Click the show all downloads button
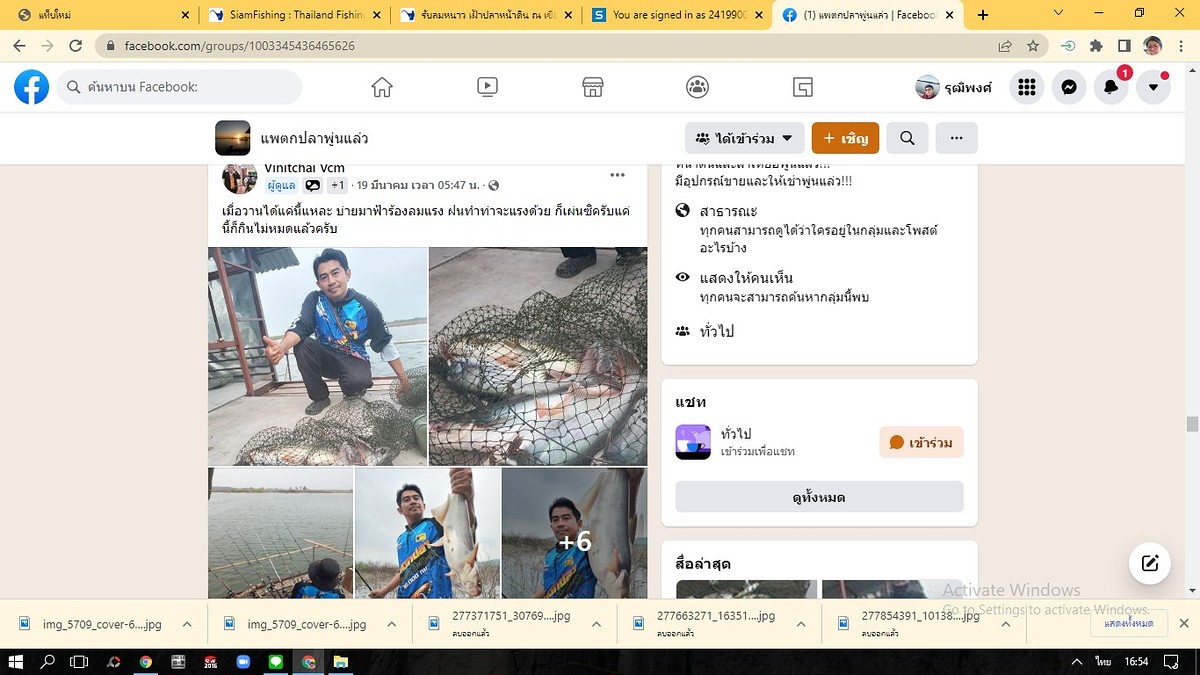1200x675 pixels. point(1128,623)
